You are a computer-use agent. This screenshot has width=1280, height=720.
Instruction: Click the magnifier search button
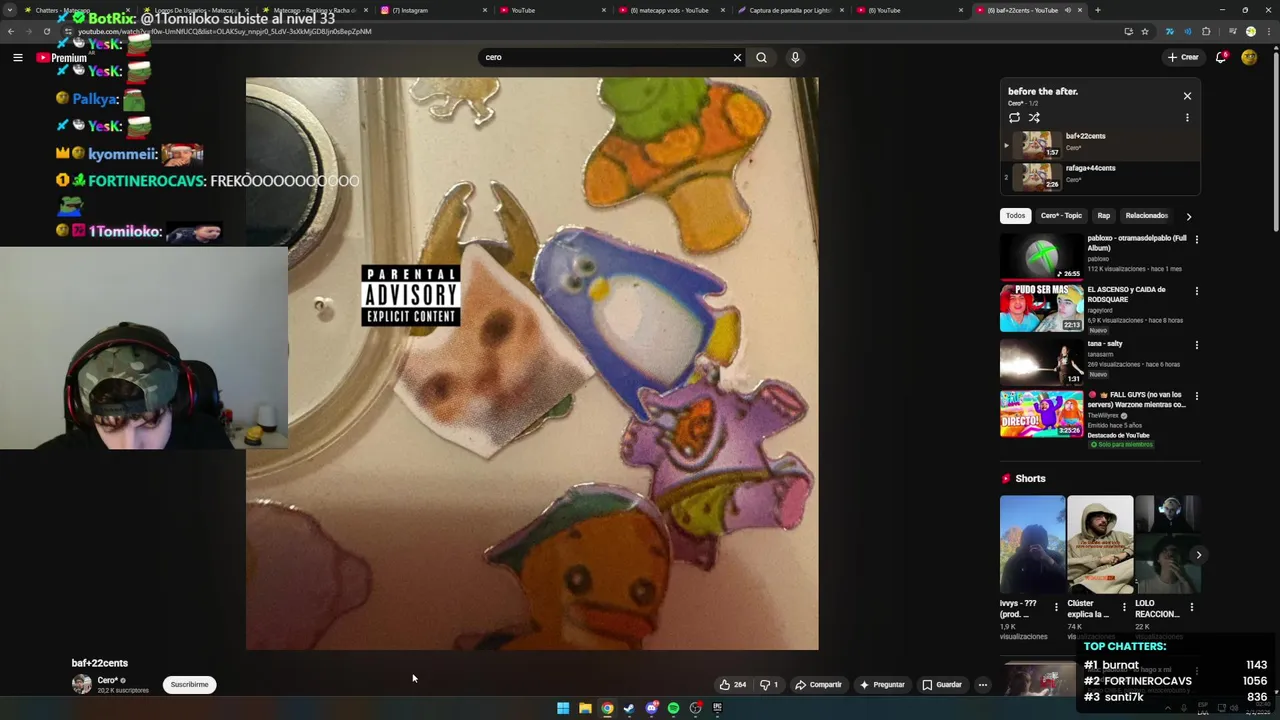tap(761, 57)
